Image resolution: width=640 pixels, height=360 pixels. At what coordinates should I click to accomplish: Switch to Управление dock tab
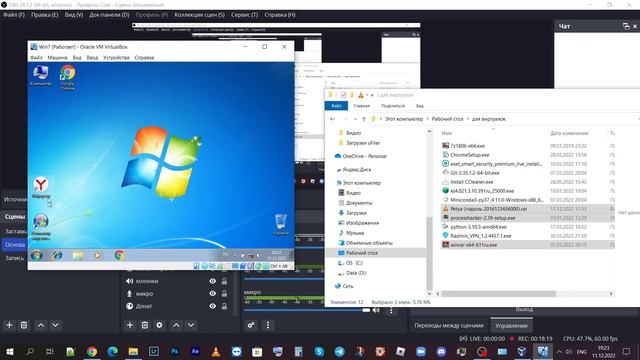[x=511, y=325]
